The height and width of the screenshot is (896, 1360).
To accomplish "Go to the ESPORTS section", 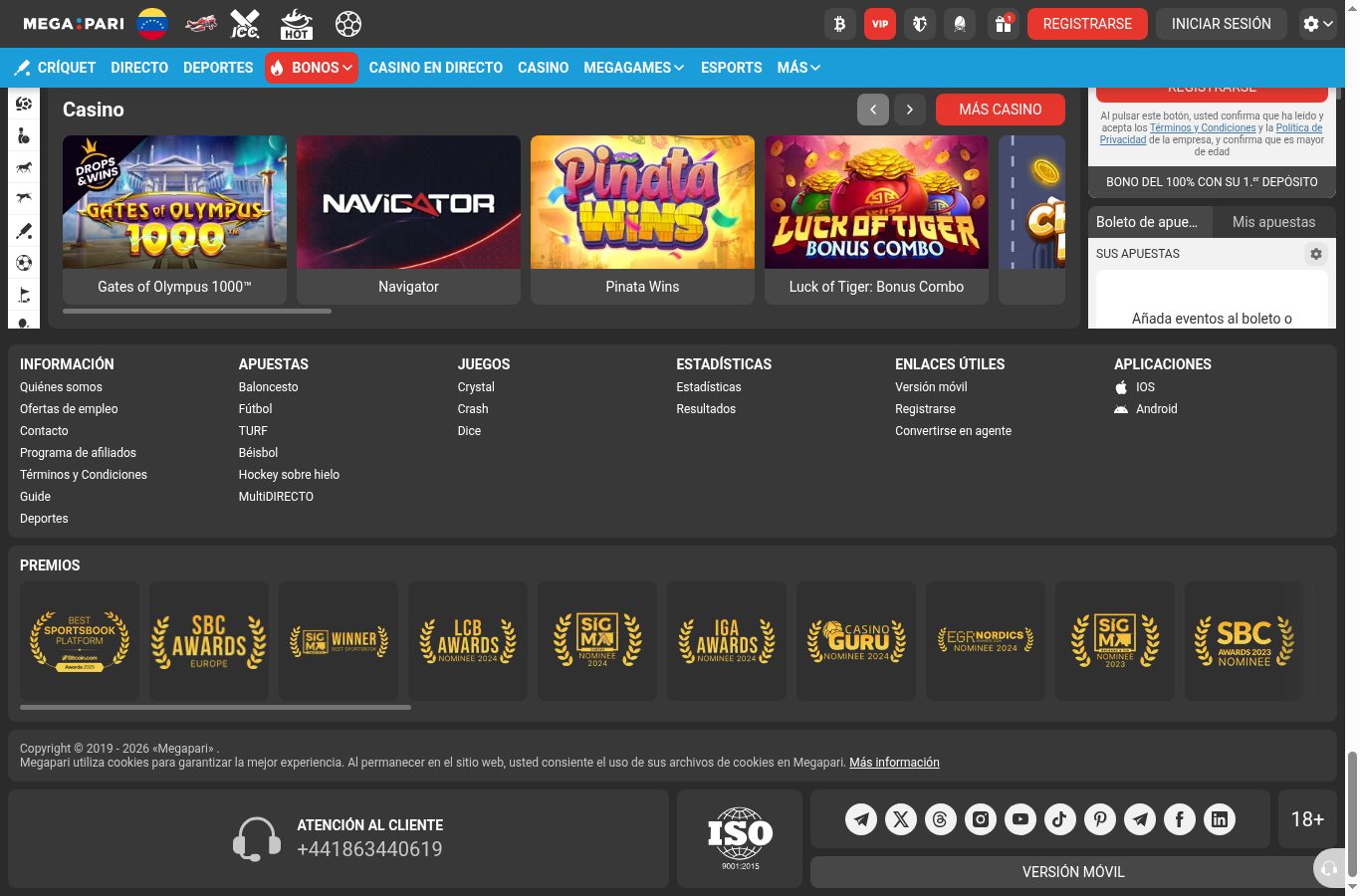I will coord(732,68).
